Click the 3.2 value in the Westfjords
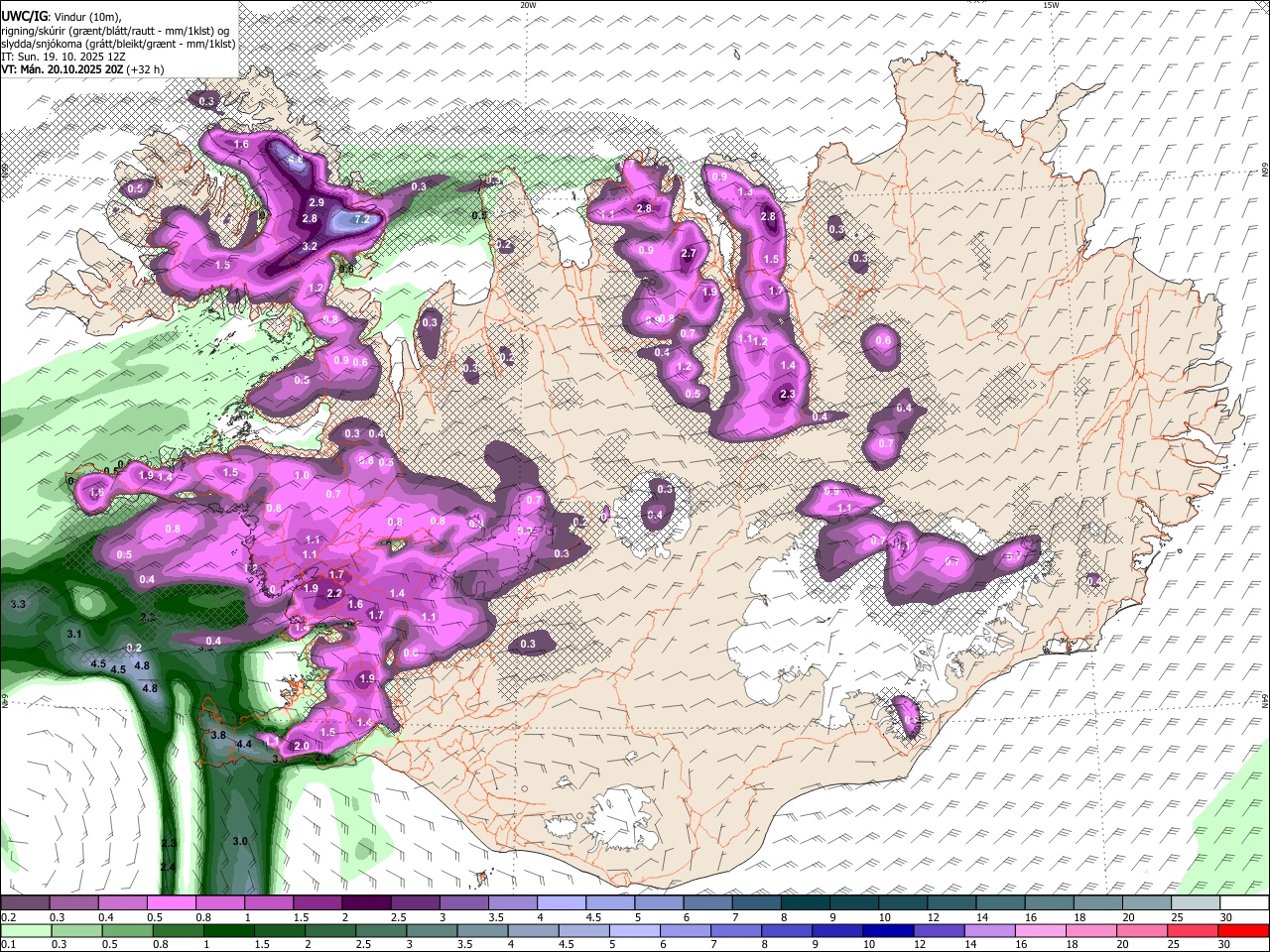This screenshot has width=1270, height=952. tap(310, 246)
